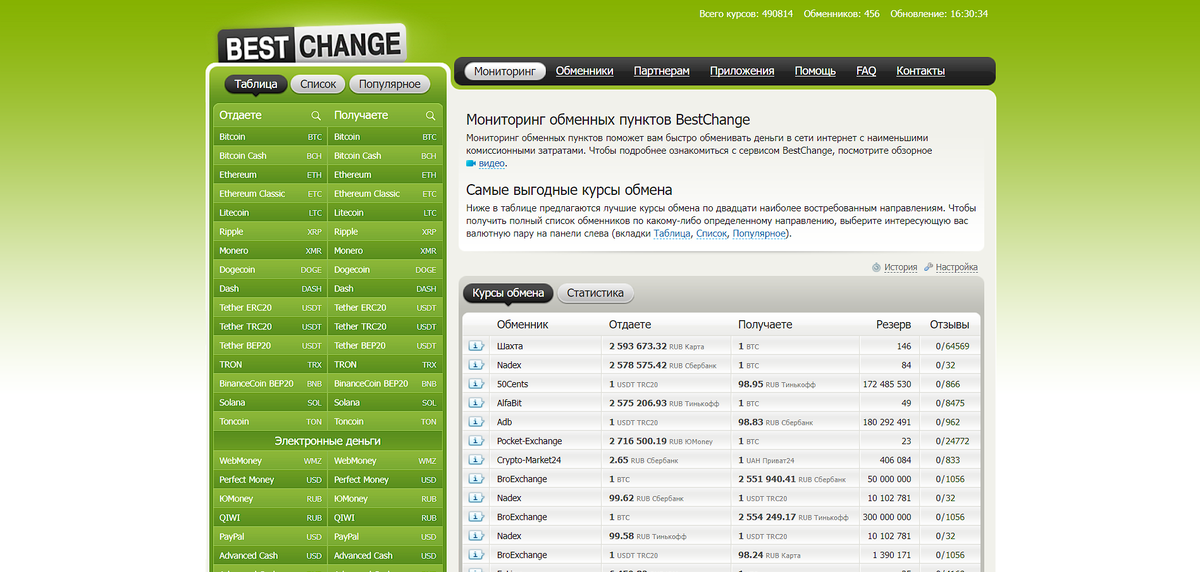Viewport: 1200px width, 572px height.
Task: Click the video camera icon before видео
Action: [x=471, y=163]
